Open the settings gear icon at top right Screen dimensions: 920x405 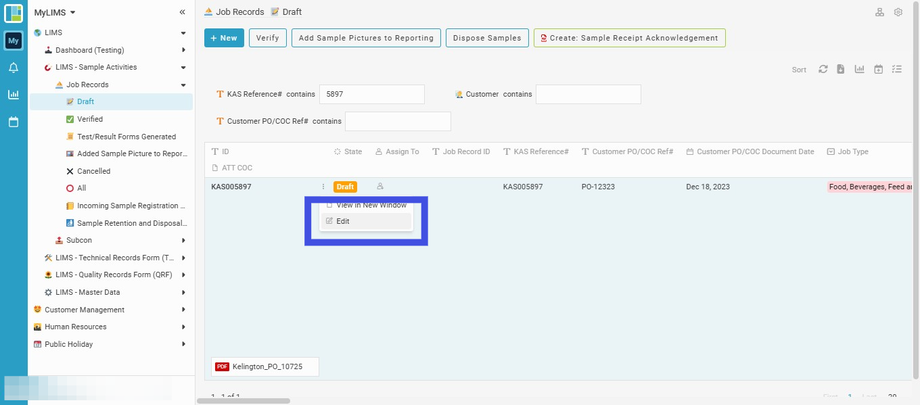[898, 12]
